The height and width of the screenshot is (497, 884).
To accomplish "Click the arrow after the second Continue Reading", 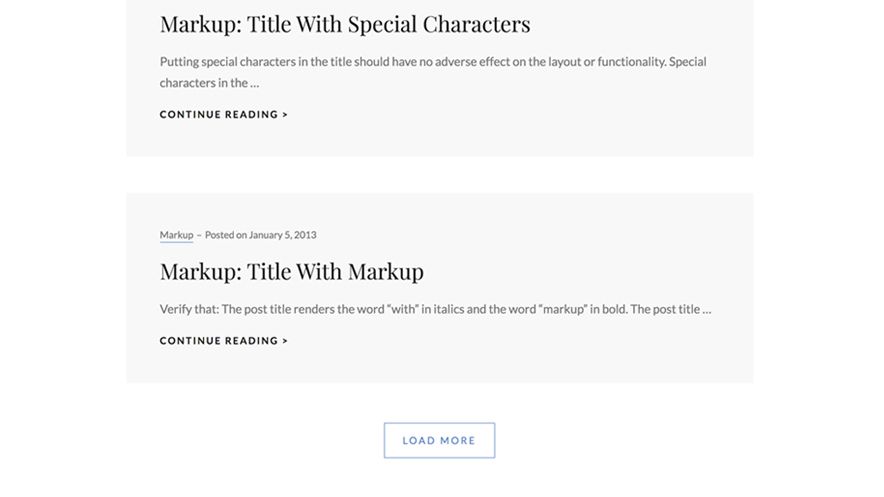I will [285, 341].
